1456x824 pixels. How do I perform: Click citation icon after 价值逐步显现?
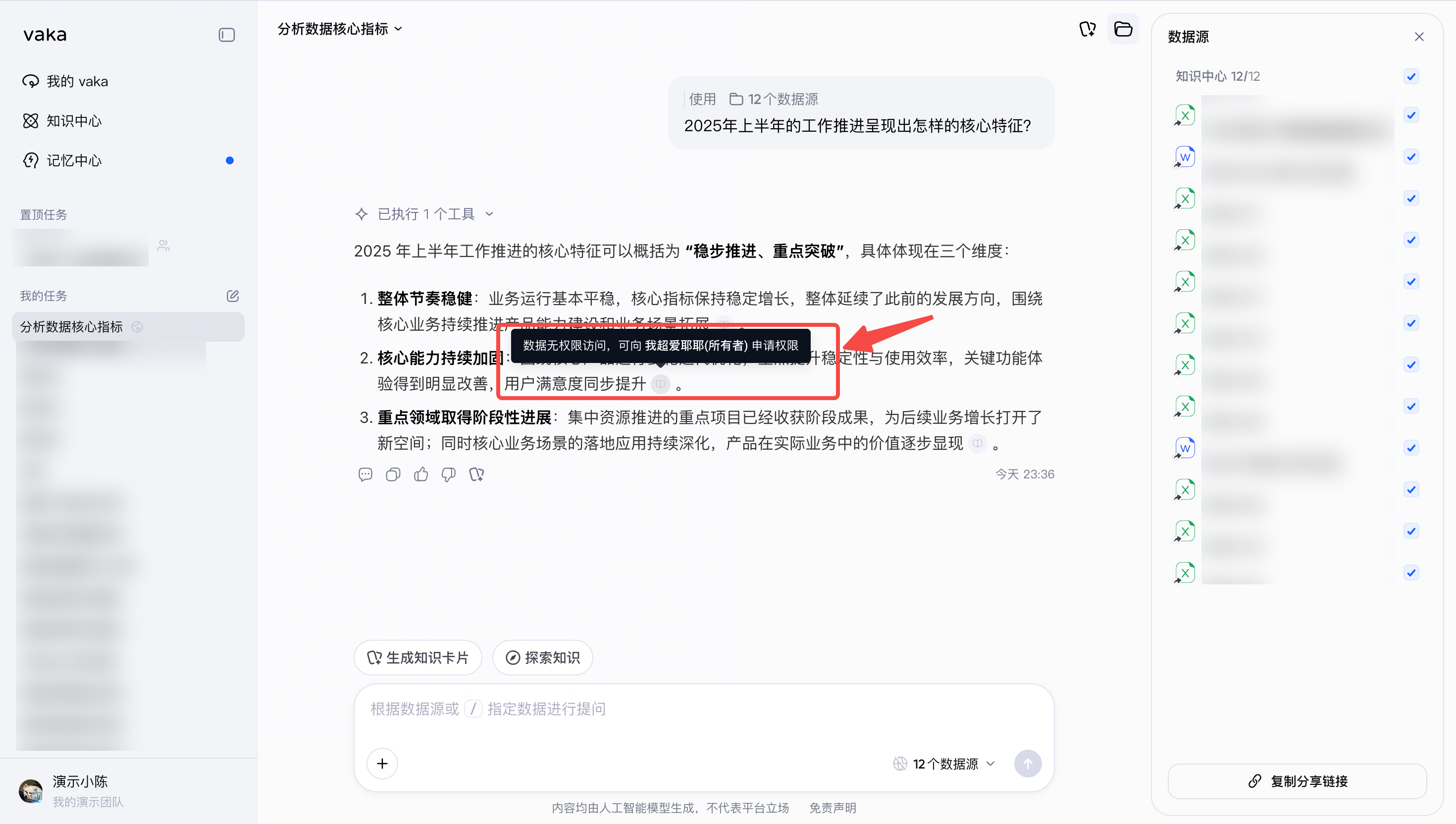[977, 444]
